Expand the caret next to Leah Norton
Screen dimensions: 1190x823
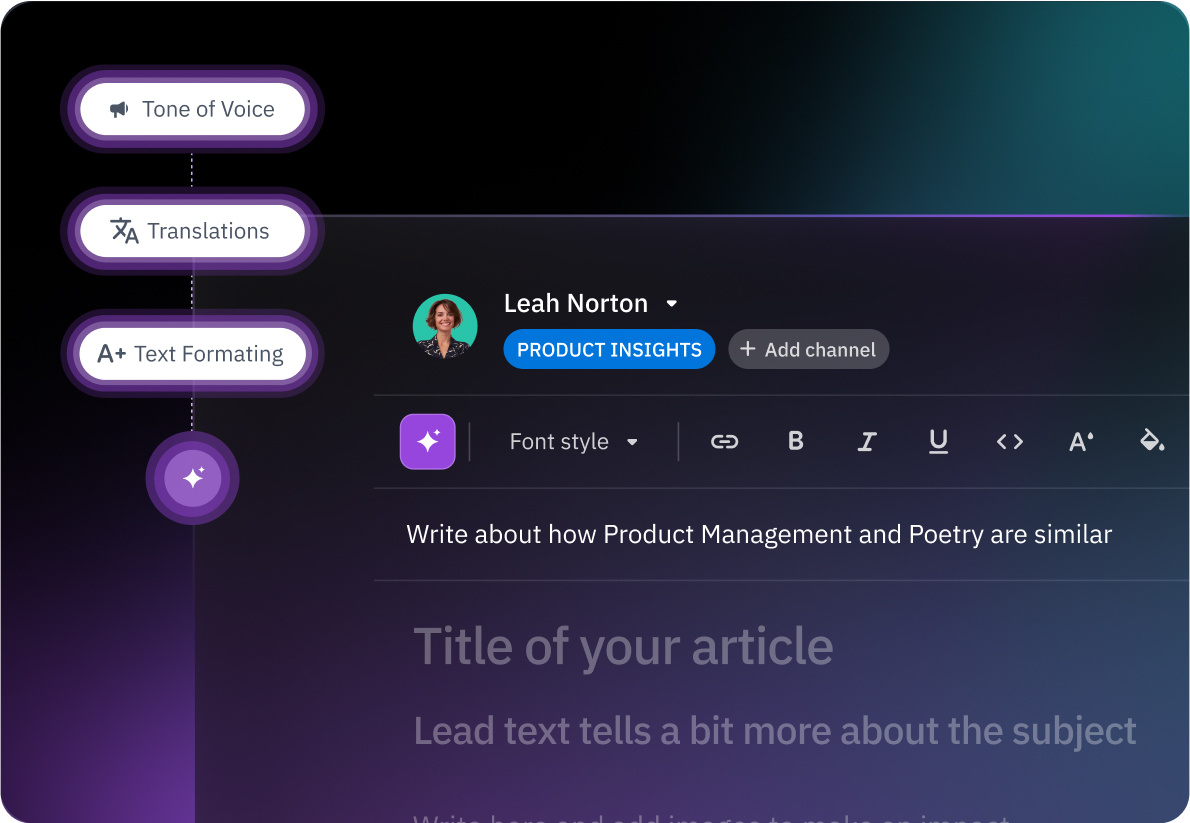(672, 304)
